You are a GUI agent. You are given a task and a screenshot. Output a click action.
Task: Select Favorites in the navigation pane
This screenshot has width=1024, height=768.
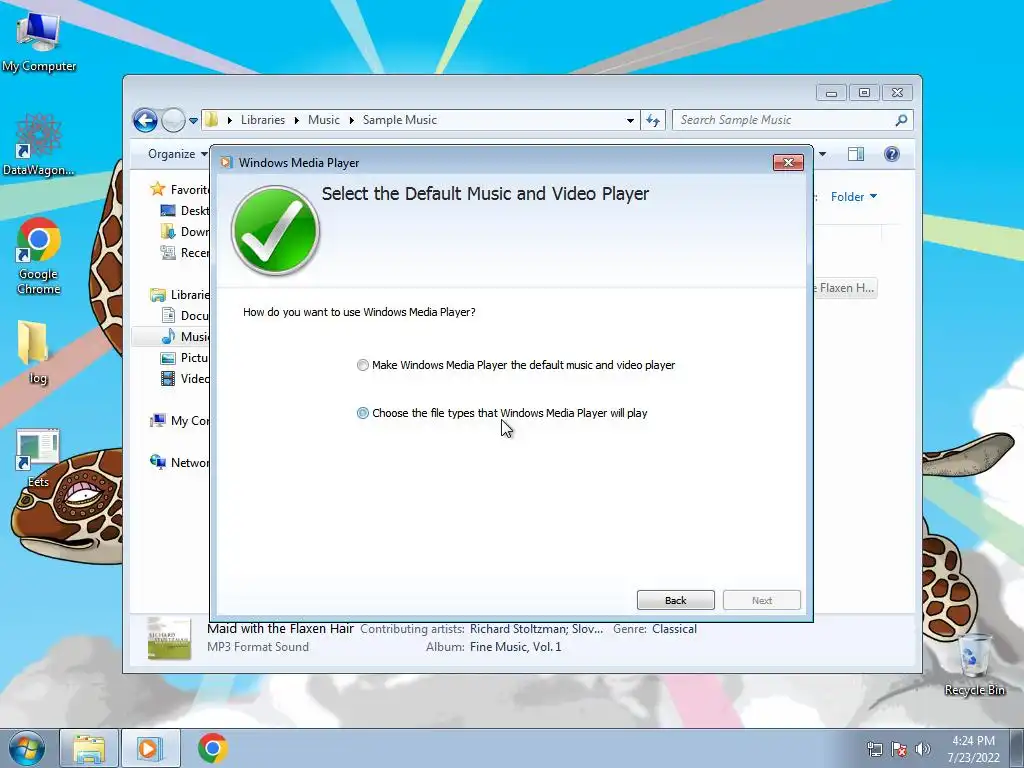(x=179, y=189)
